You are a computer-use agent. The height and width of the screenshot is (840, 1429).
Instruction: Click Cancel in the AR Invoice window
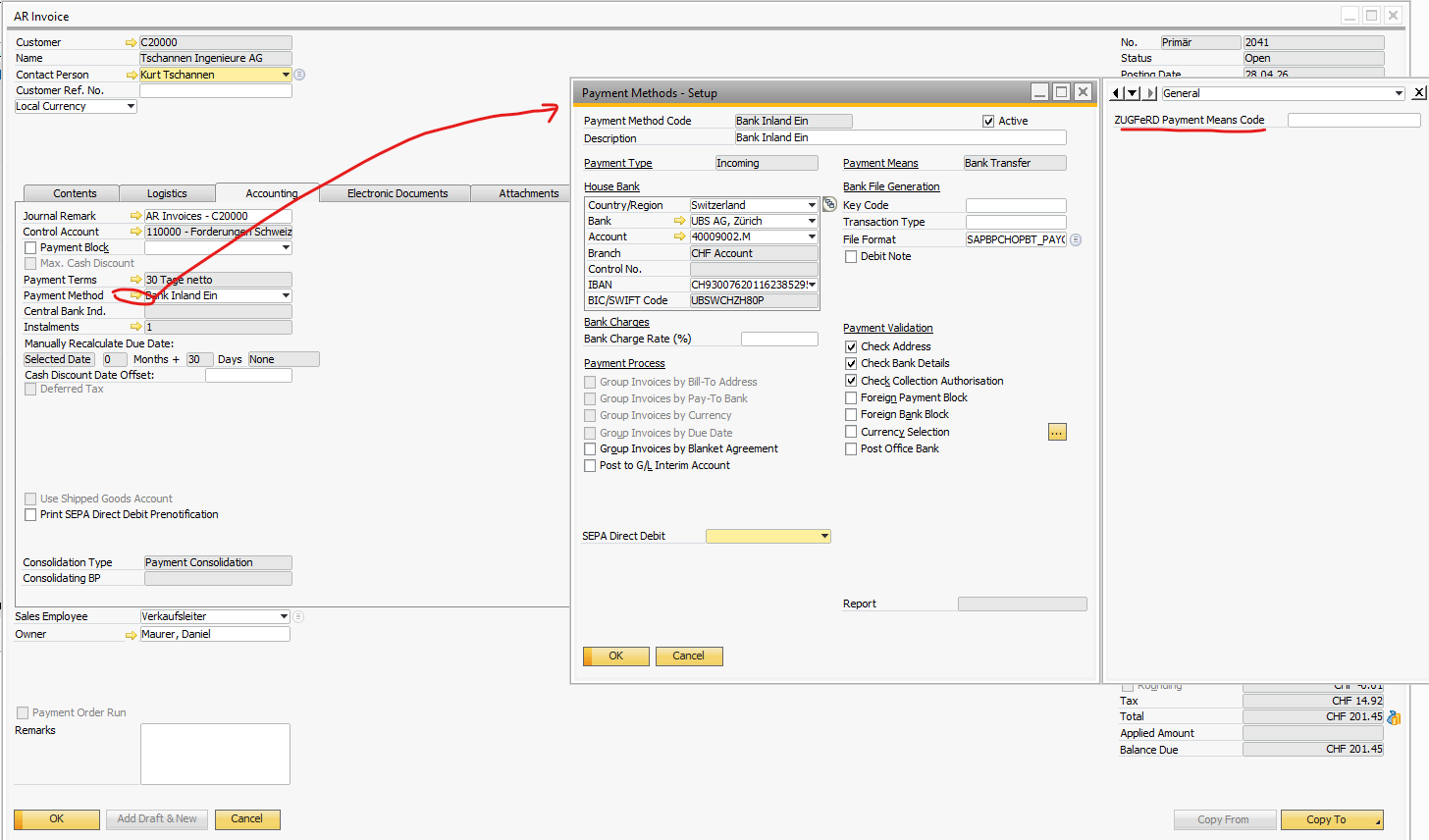pos(246,819)
